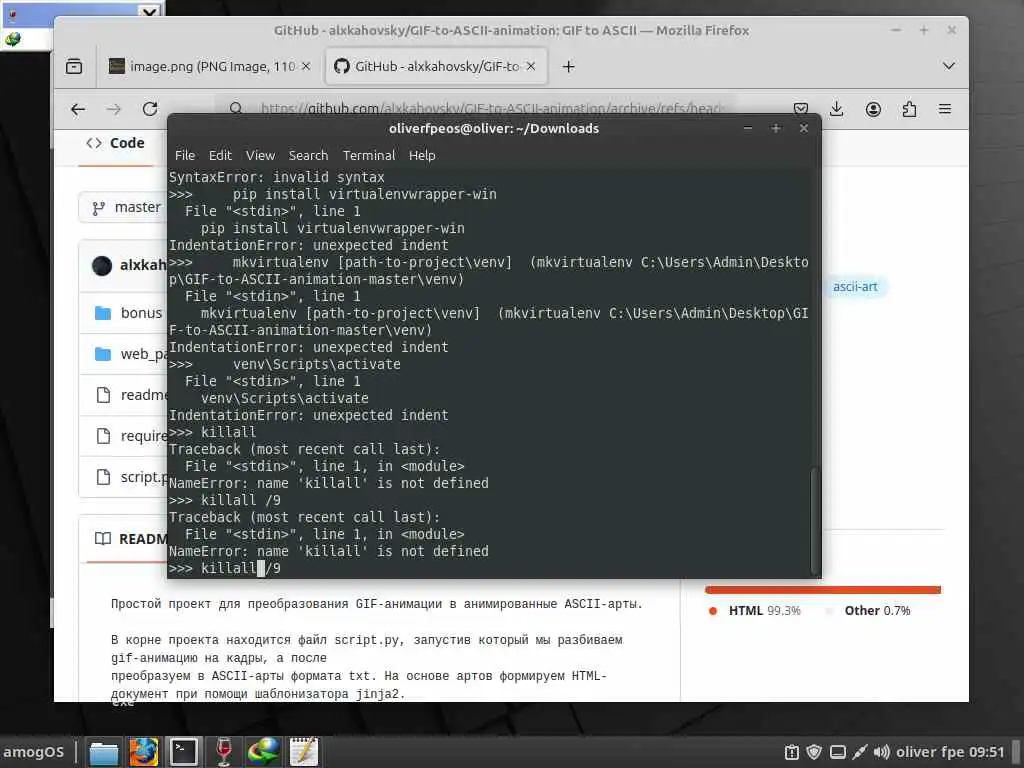Click the Other 0.7% language entry
The height and width of the screenshot is (768, 1024).
tap(869, 611)
